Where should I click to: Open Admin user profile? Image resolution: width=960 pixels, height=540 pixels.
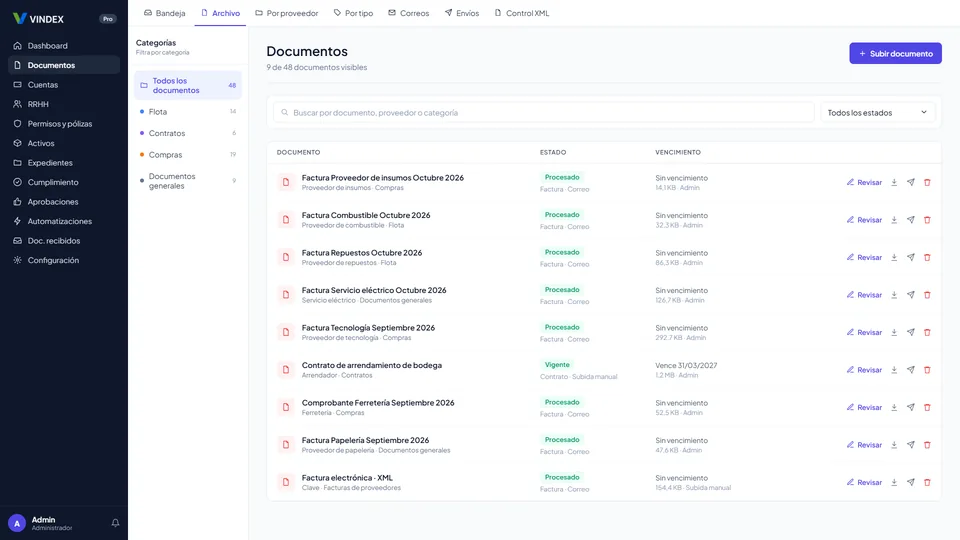(41, 523)
